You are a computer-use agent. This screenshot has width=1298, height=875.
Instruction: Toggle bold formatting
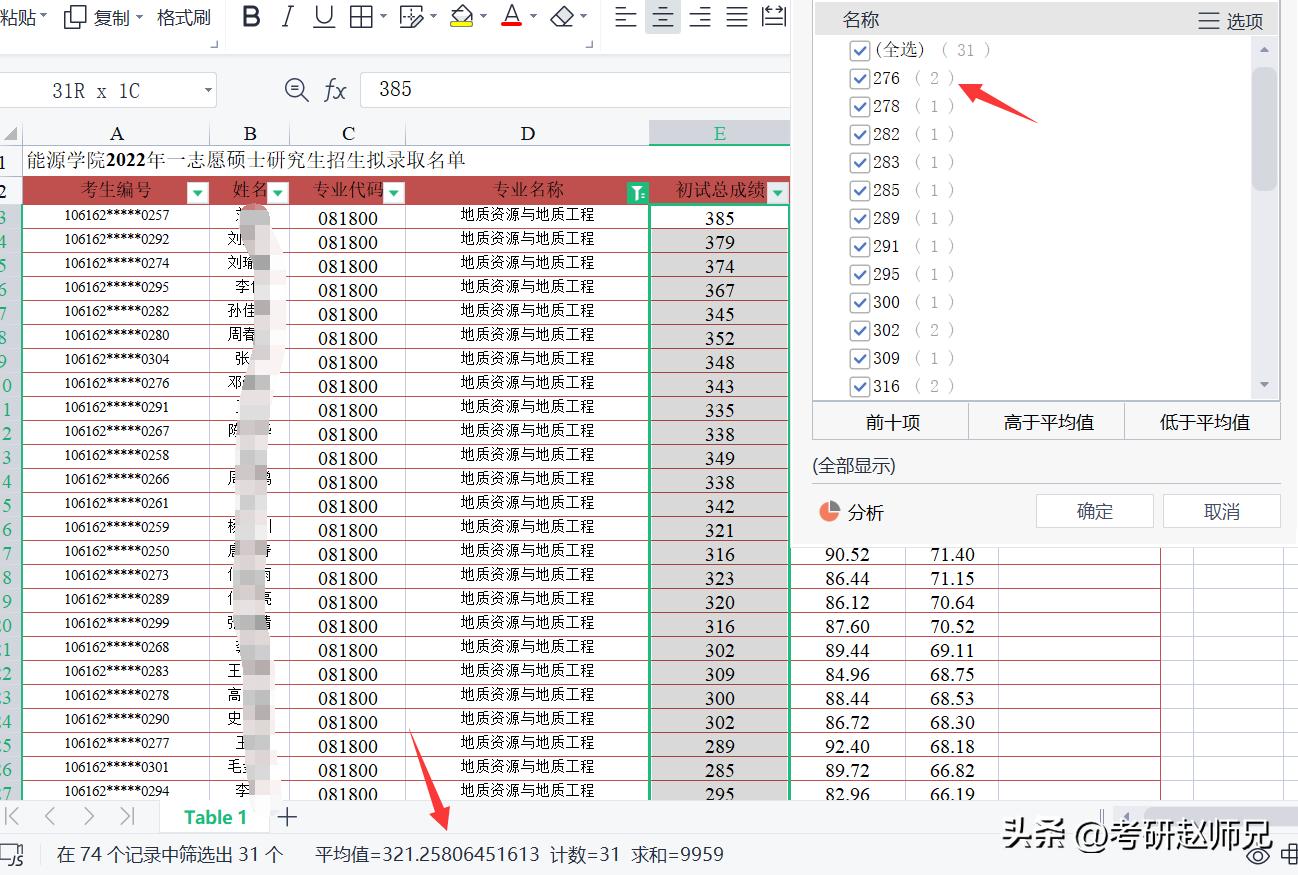tap(251, 16)
